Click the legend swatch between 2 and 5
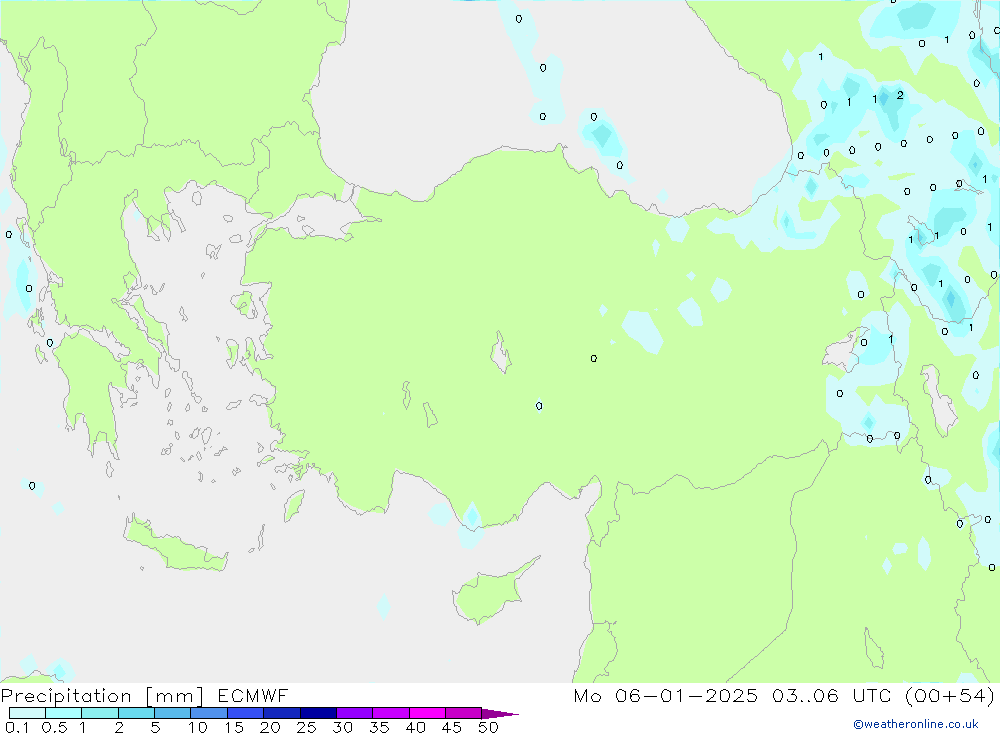This screenshot has height=733, width=1000. pos(136,713)
